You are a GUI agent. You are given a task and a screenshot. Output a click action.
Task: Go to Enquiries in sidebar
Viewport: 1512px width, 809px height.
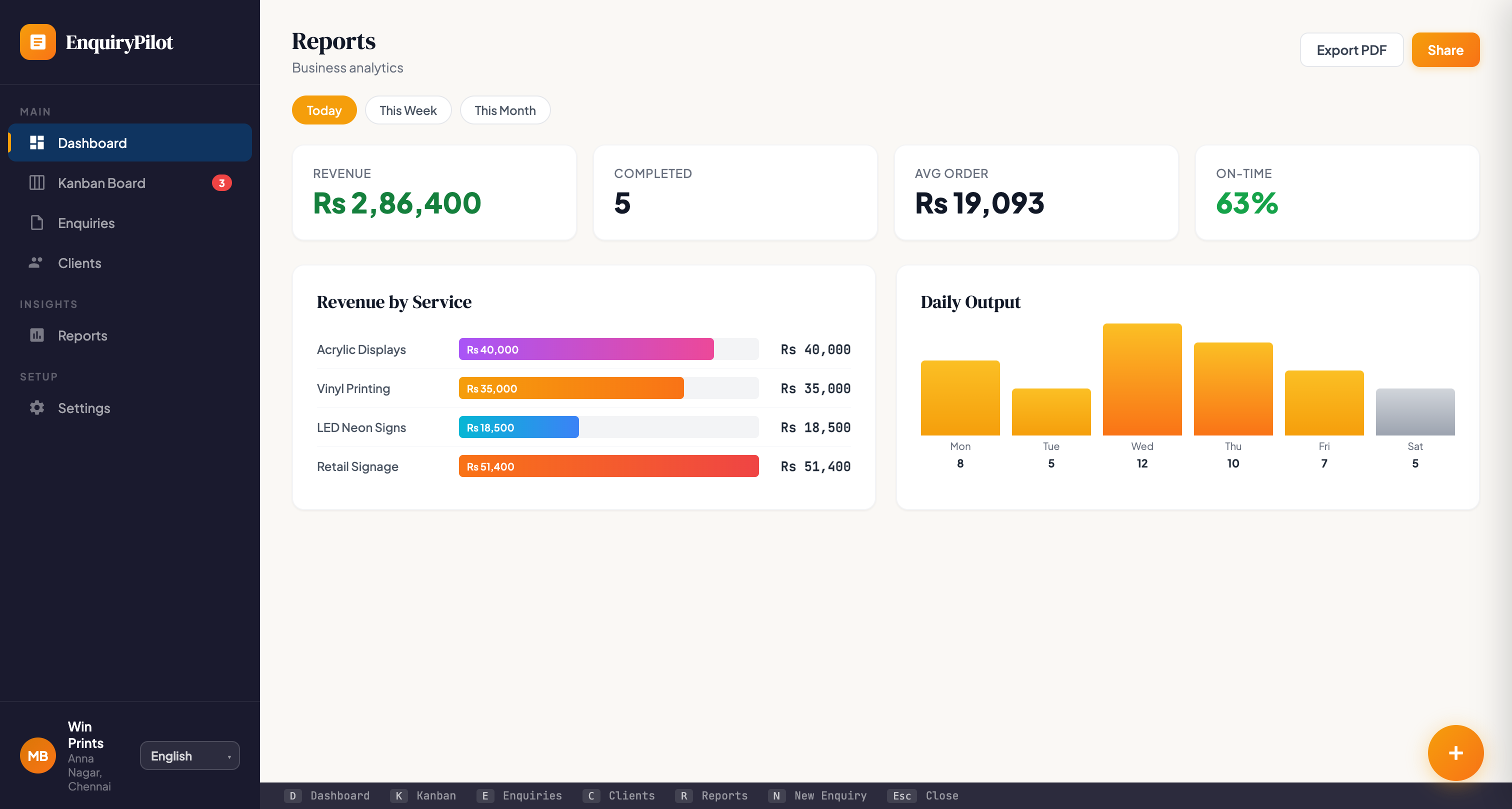[x=85, y=222]
